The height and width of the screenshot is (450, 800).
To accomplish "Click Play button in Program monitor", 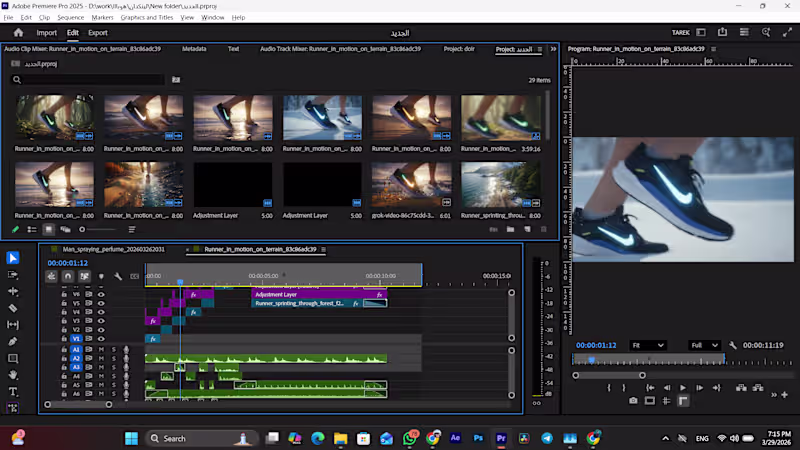I will click(x=683, y=388).
